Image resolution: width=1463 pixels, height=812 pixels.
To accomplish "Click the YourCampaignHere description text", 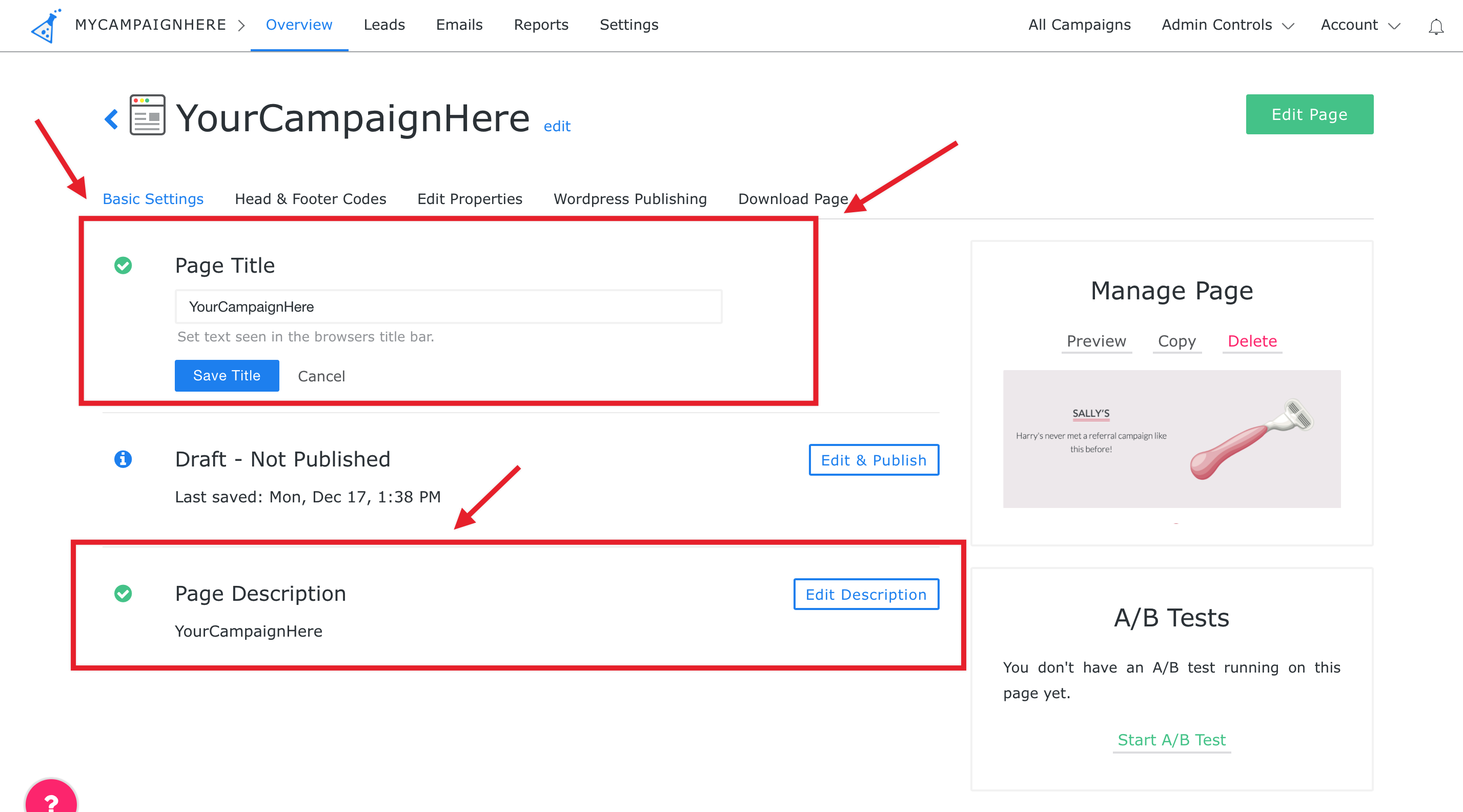I will pyautogui.click(x=248, y=632).
